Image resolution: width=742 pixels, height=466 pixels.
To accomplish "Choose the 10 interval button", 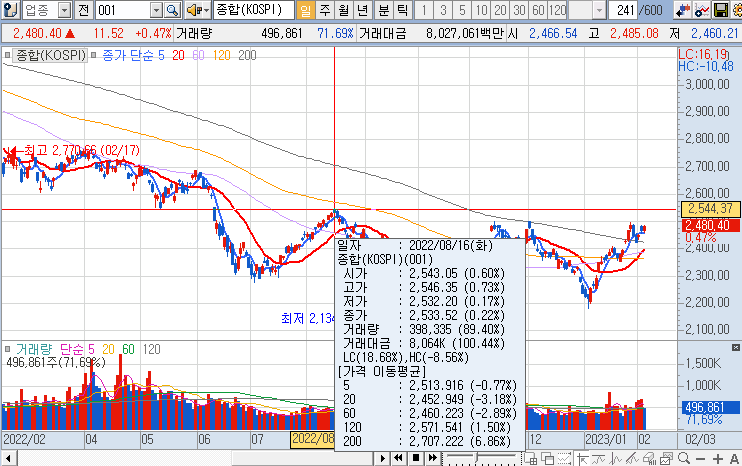I will [x=481, y=10].
